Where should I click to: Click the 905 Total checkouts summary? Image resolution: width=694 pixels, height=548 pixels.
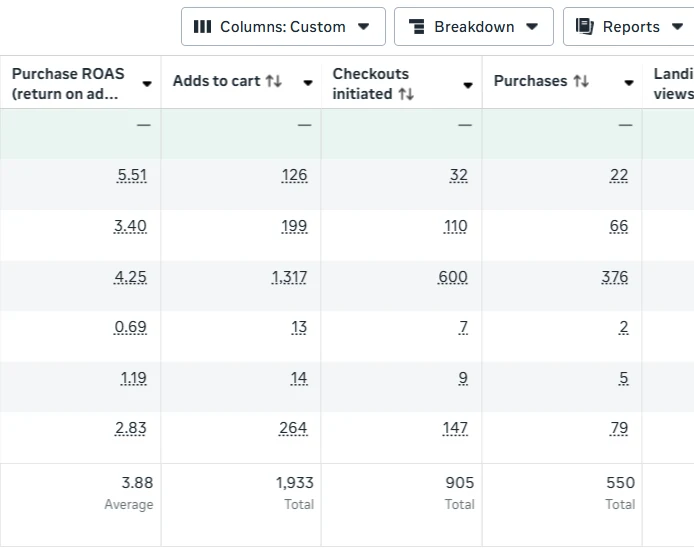tap(459, 492)
